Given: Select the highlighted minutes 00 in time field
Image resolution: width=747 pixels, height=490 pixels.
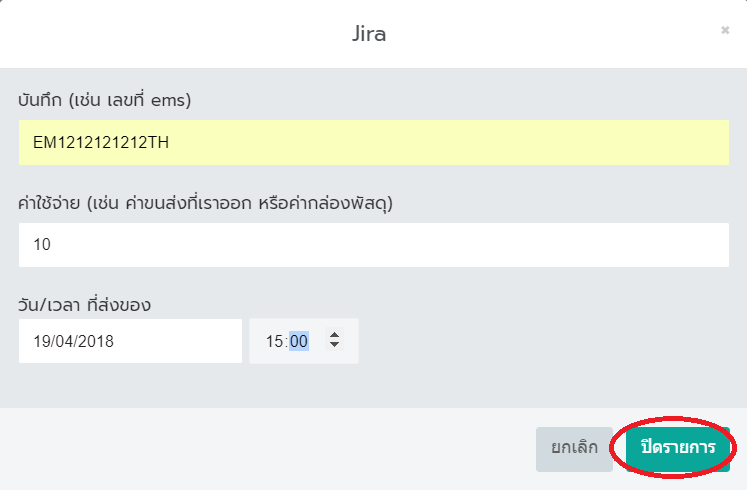Looking at the screenshot, I should coord(299,341).
